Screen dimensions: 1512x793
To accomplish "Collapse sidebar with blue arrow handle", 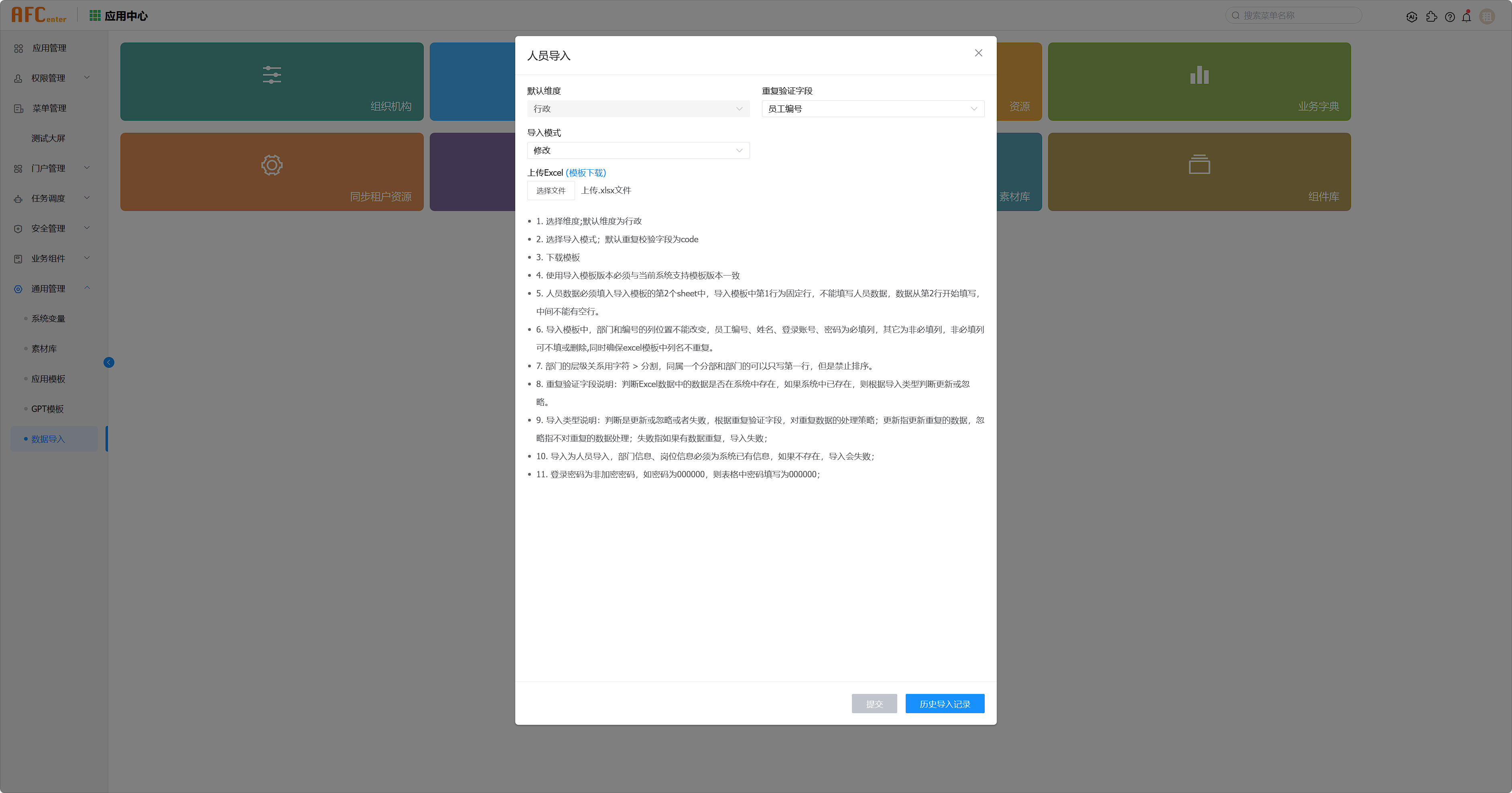I will coord(109,363).
